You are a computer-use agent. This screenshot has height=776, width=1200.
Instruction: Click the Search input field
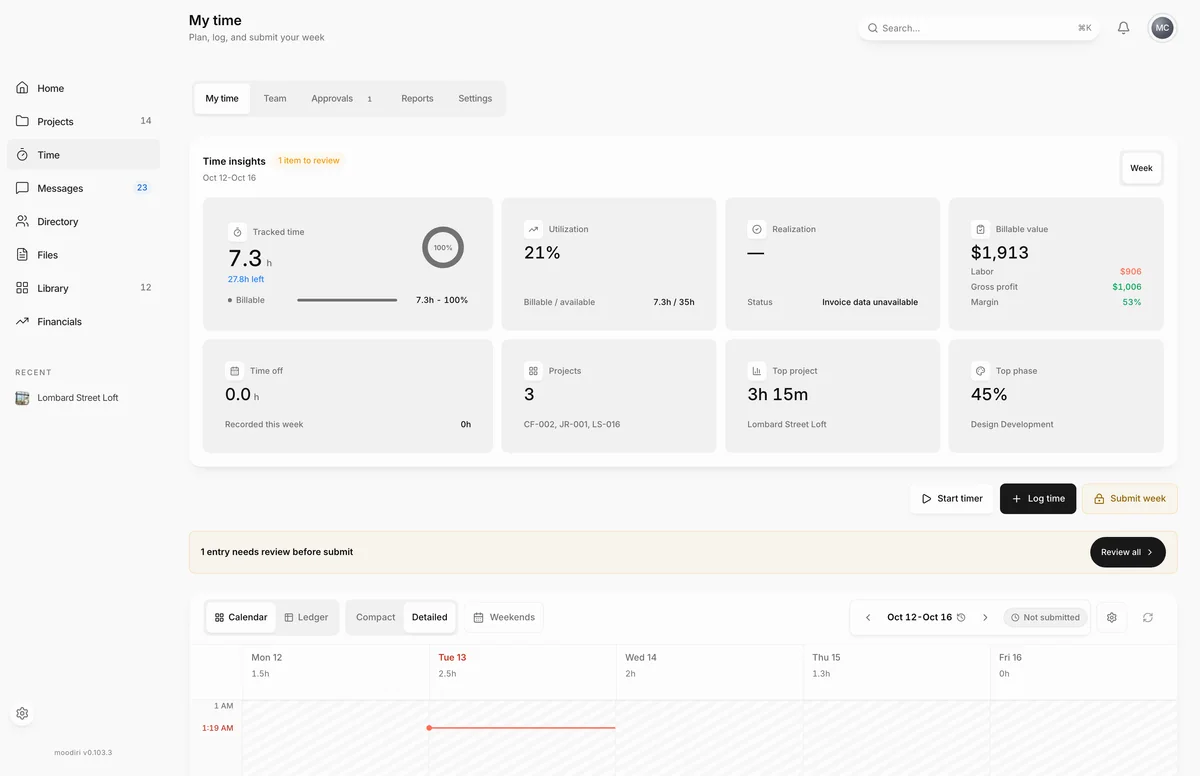[979, 28]
